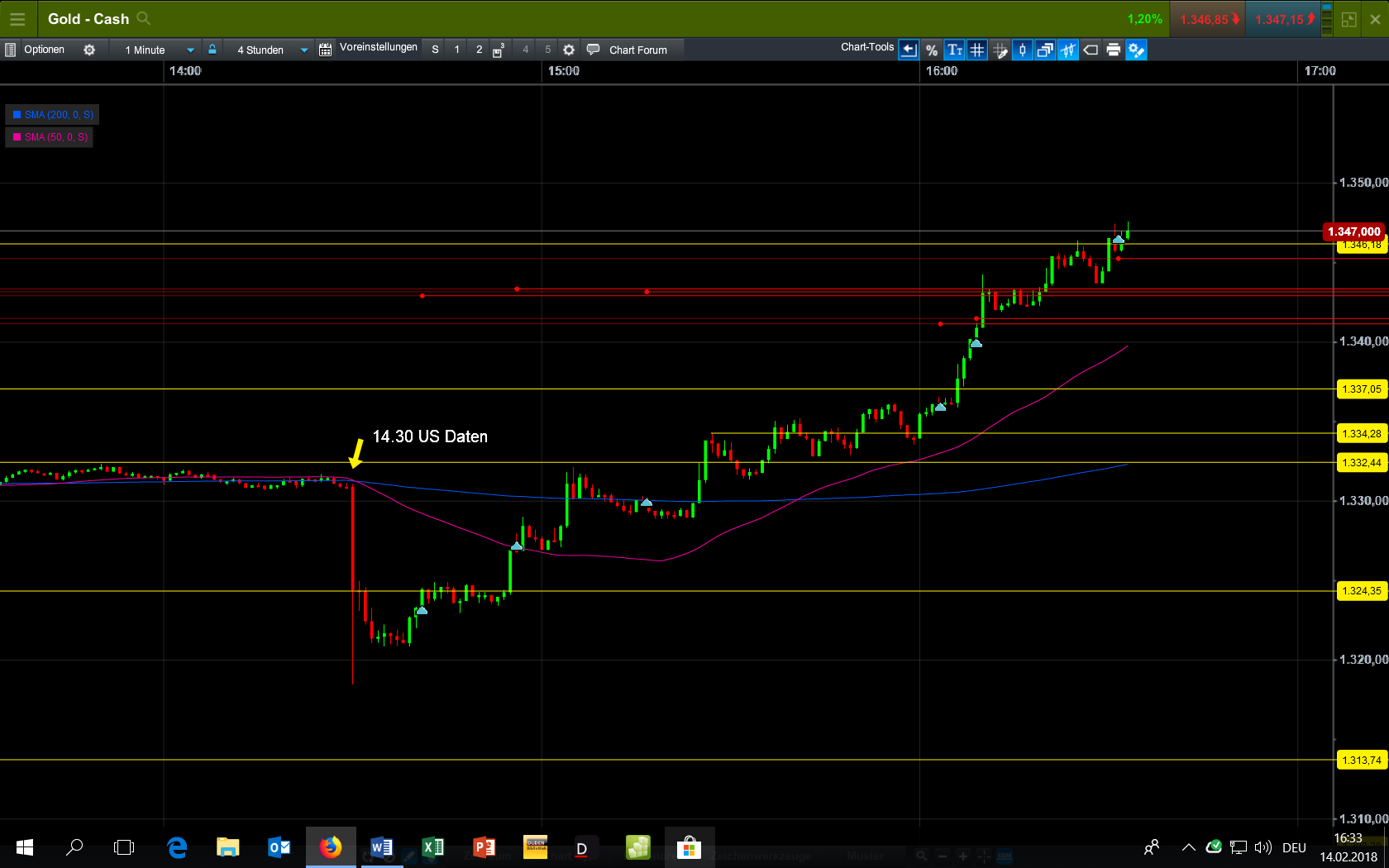Open the indicator settings icon next to printer
Viewport: 1389px width, 868px height.
(1137, 50)
